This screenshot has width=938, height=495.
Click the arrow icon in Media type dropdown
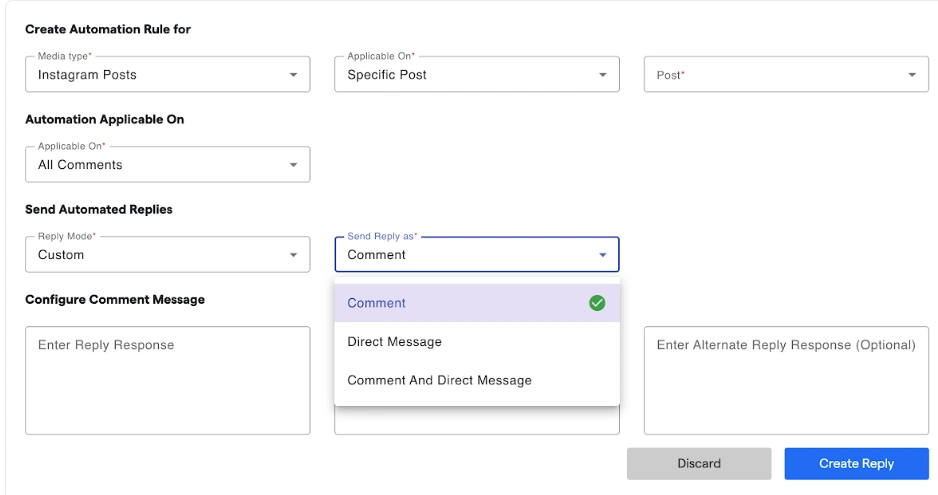[x=293, y=75]
